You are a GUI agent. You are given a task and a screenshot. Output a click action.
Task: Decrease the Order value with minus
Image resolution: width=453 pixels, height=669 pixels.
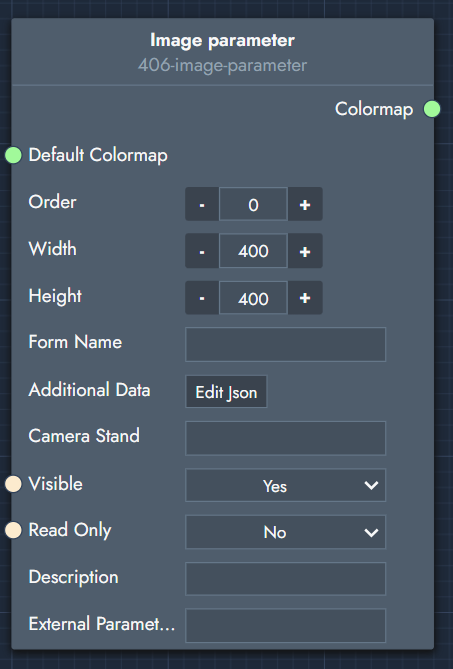coord(202,204)
